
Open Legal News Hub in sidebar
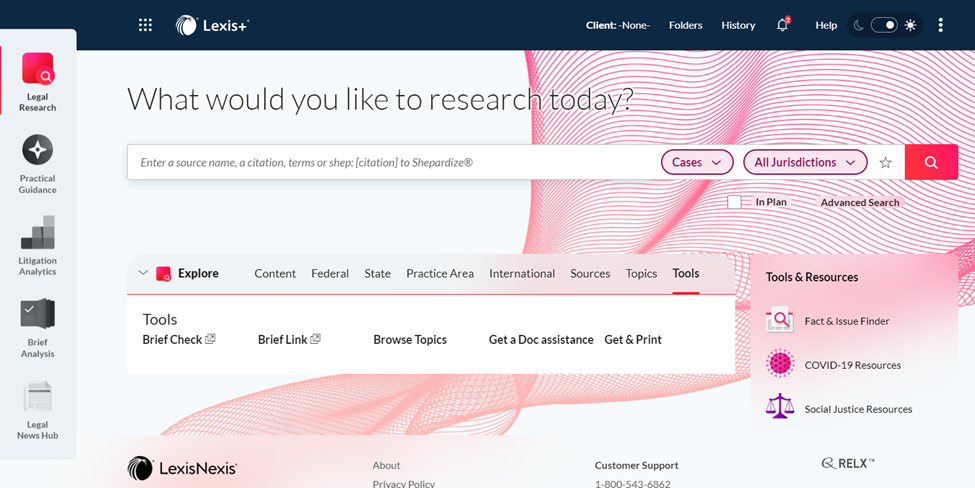37,410
